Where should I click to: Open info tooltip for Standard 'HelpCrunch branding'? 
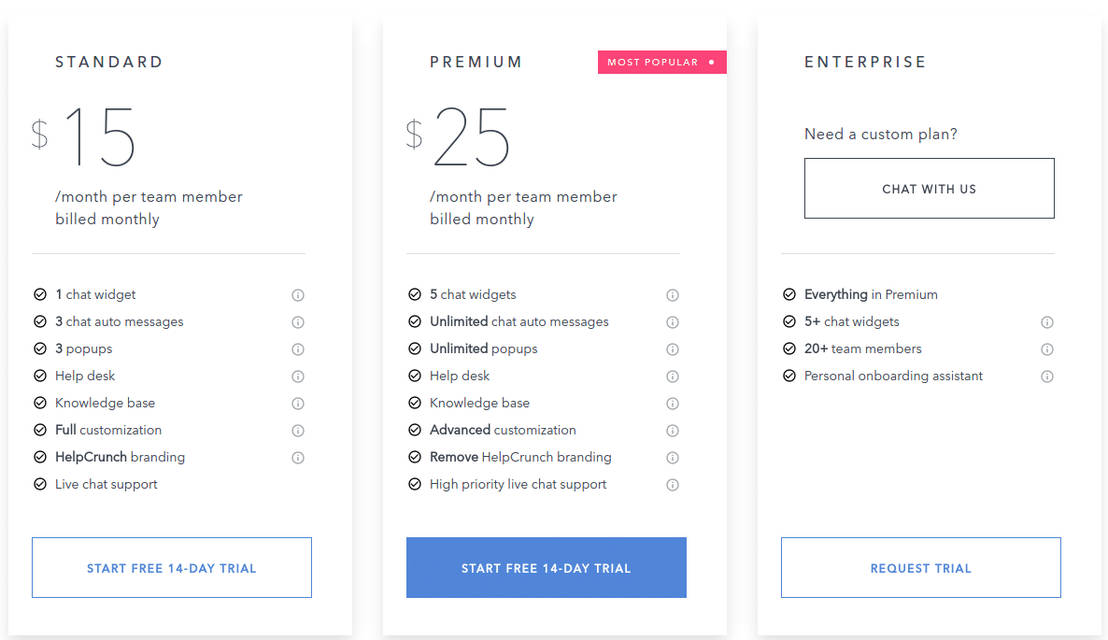point(298,458)
